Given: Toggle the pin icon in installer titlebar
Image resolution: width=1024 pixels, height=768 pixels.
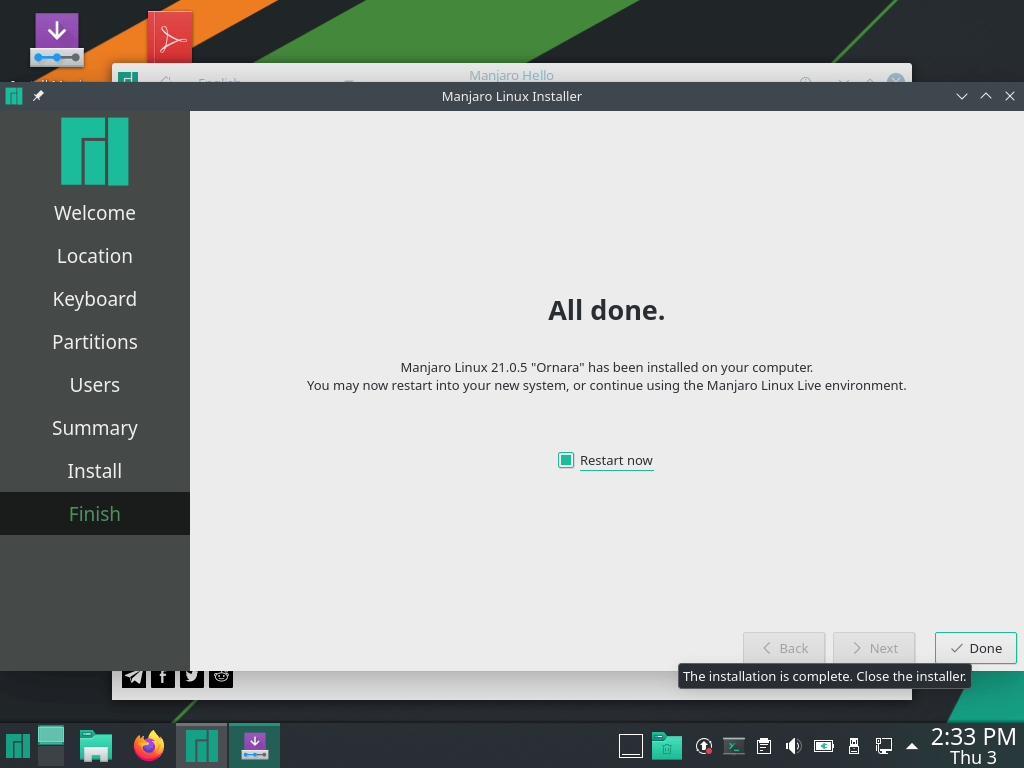Looking at the screenshot, I should click(x=38, y=96).
